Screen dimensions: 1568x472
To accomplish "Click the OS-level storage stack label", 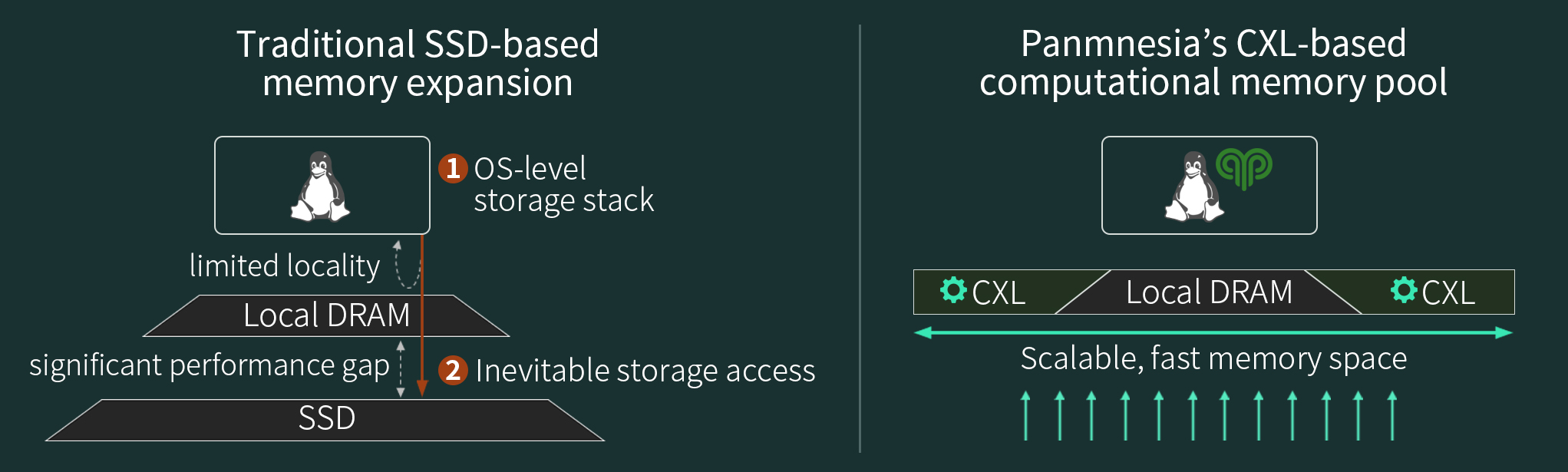I will point(563,184).
